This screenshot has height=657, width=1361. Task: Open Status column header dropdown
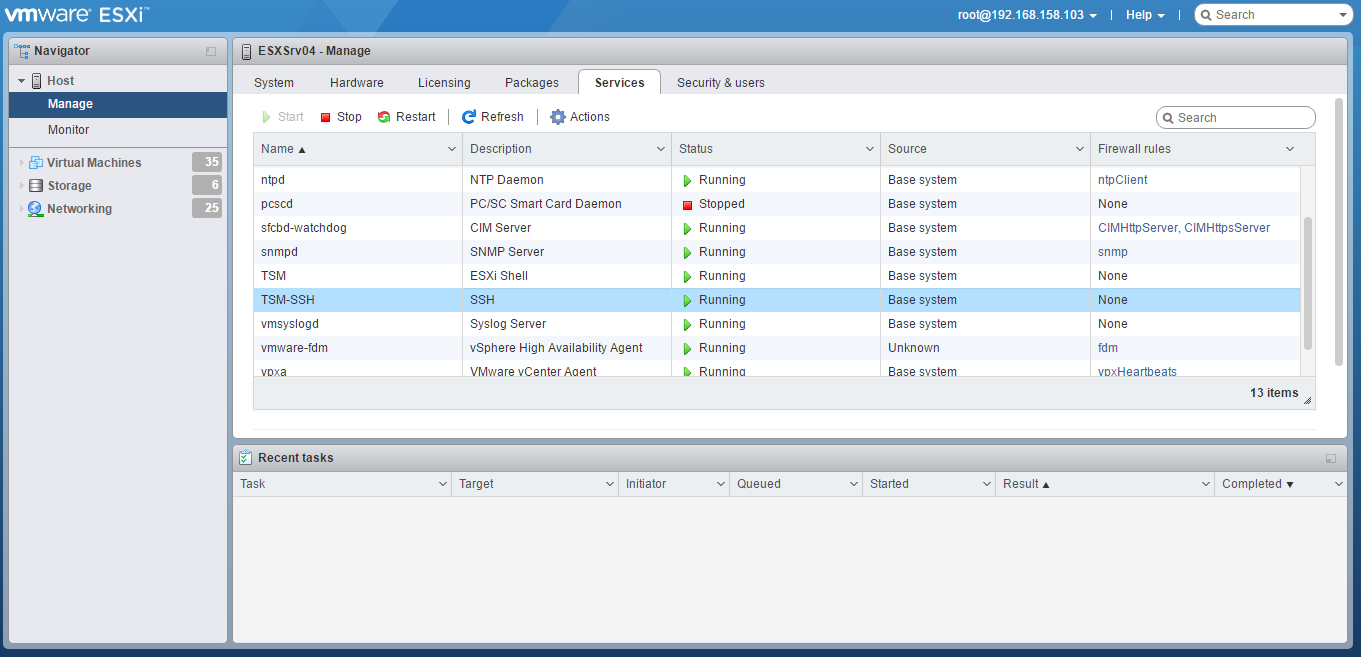869,149
